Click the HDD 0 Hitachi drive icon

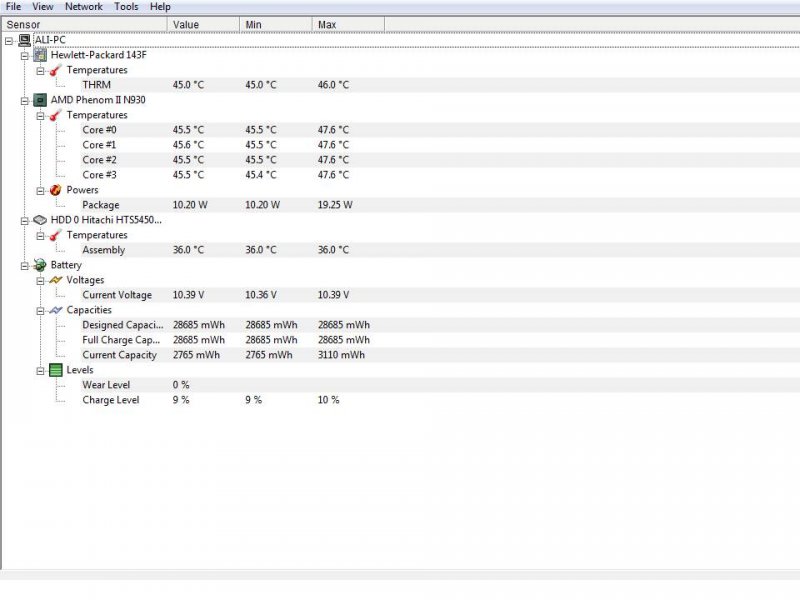40,220
